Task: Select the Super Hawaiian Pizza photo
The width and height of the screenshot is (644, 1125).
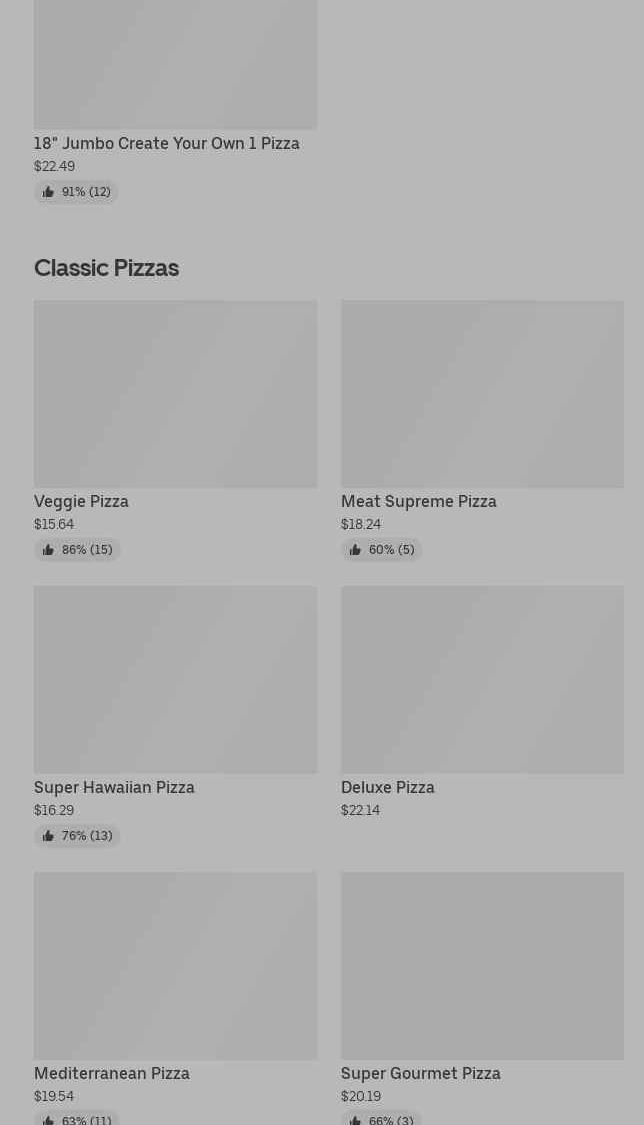Action: [175, 680]
